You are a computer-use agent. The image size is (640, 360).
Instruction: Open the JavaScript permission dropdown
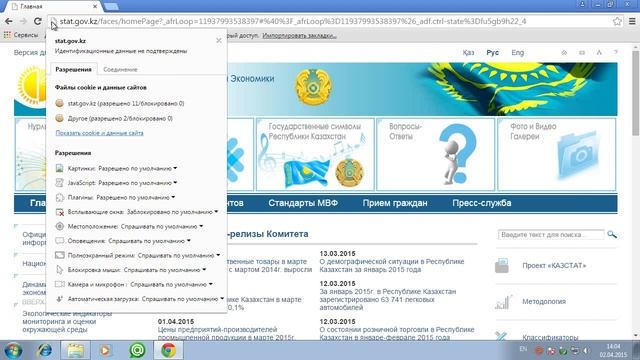(138, 183)
